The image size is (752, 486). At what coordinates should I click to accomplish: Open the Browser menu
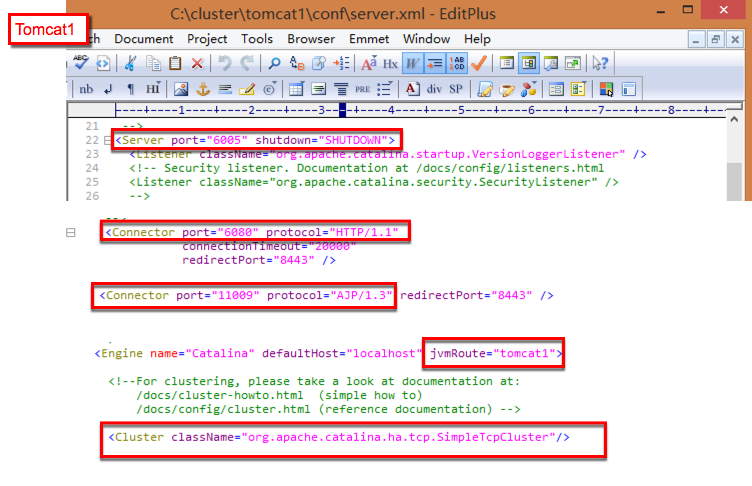click(311, 39)
